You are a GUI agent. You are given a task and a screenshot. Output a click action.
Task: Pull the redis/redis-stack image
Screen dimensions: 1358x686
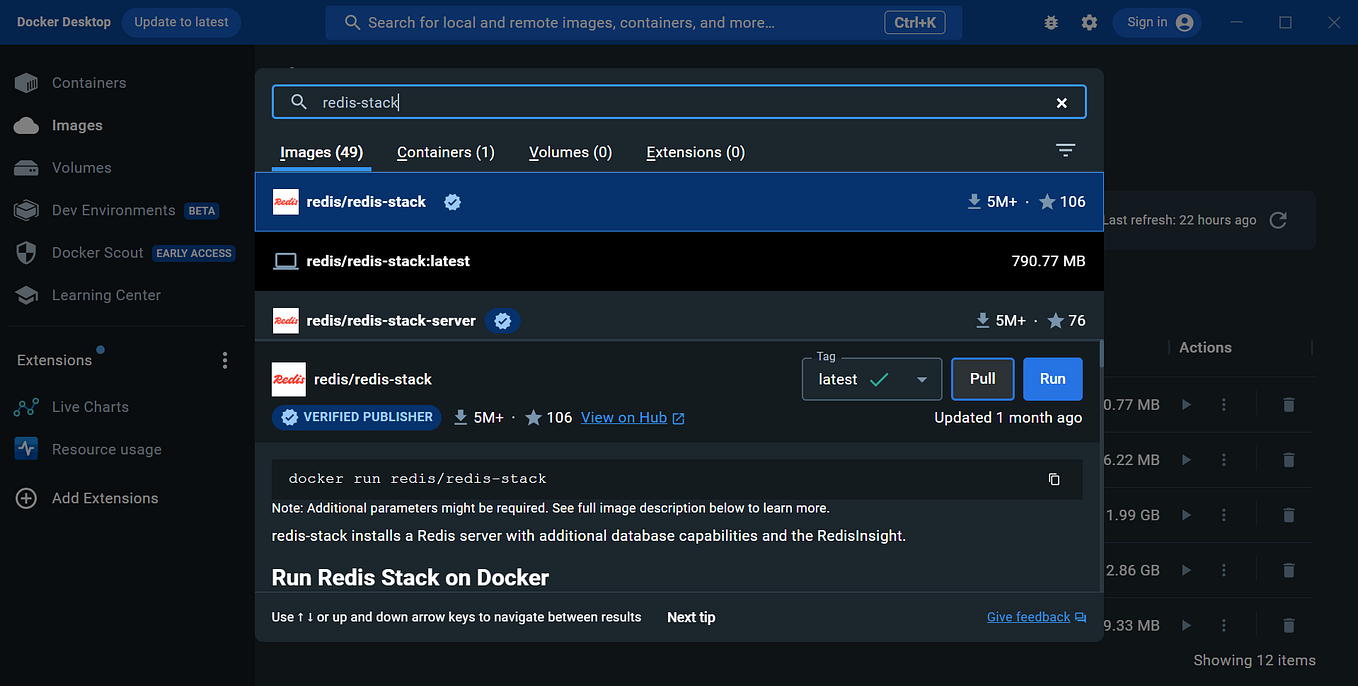coord(982,379)
